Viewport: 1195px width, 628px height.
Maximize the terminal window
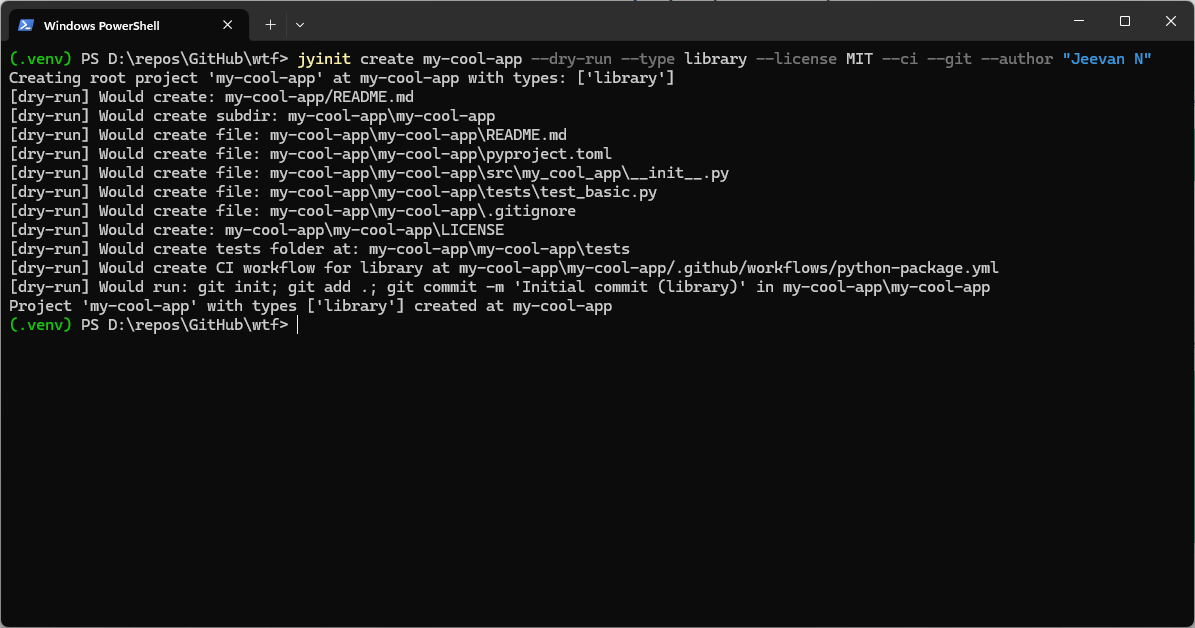[1124, 21]
